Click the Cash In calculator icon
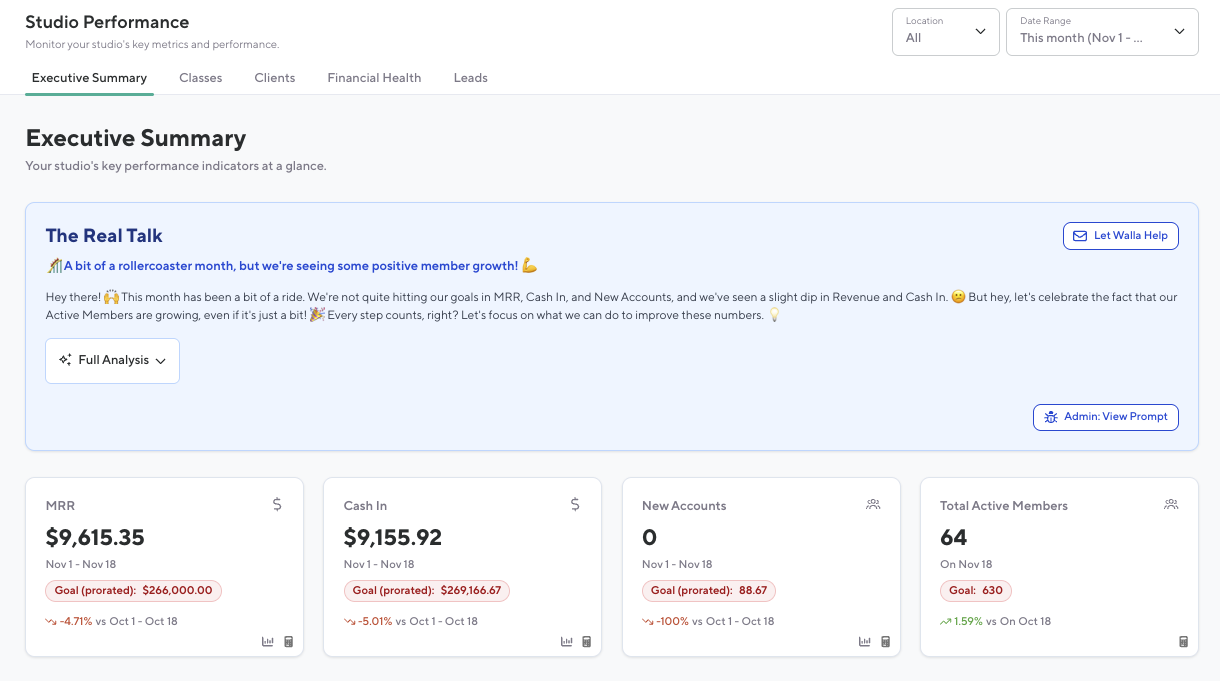 click(587, 642)
